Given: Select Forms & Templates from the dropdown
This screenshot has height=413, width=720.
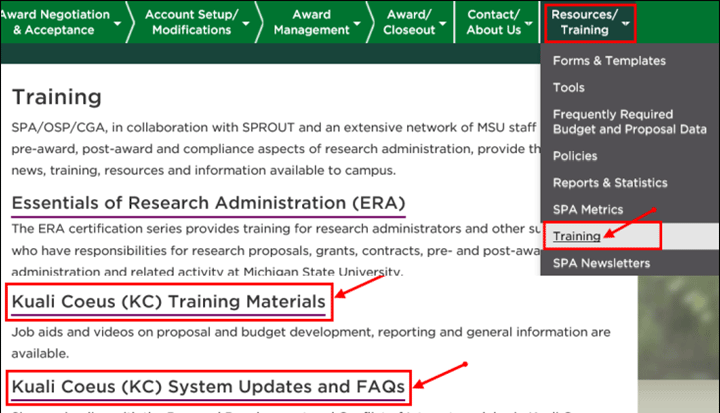Looking at the screenshot, I should click(609, 61).
